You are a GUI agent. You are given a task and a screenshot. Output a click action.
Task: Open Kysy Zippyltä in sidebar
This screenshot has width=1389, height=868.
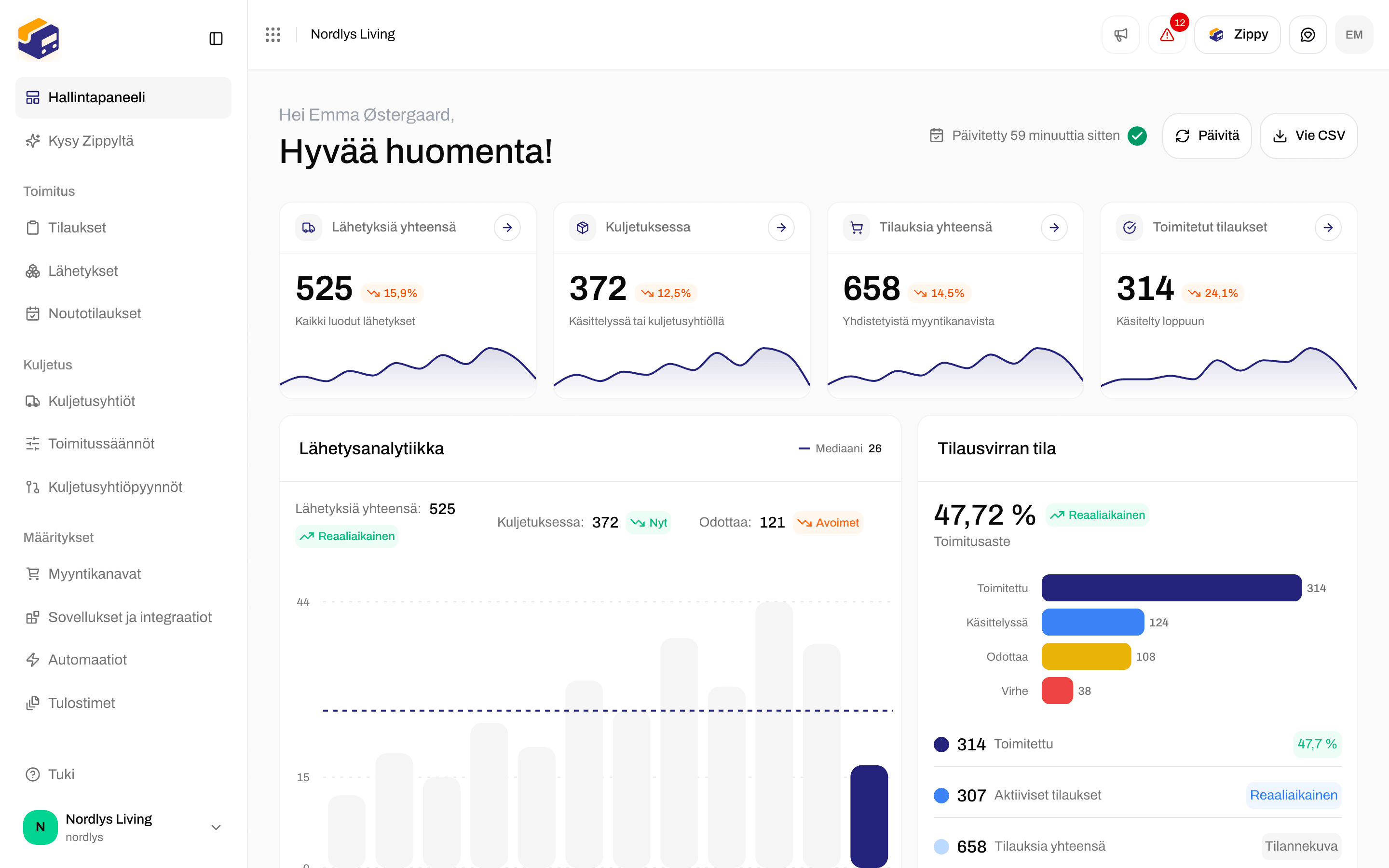pos(123,141)
